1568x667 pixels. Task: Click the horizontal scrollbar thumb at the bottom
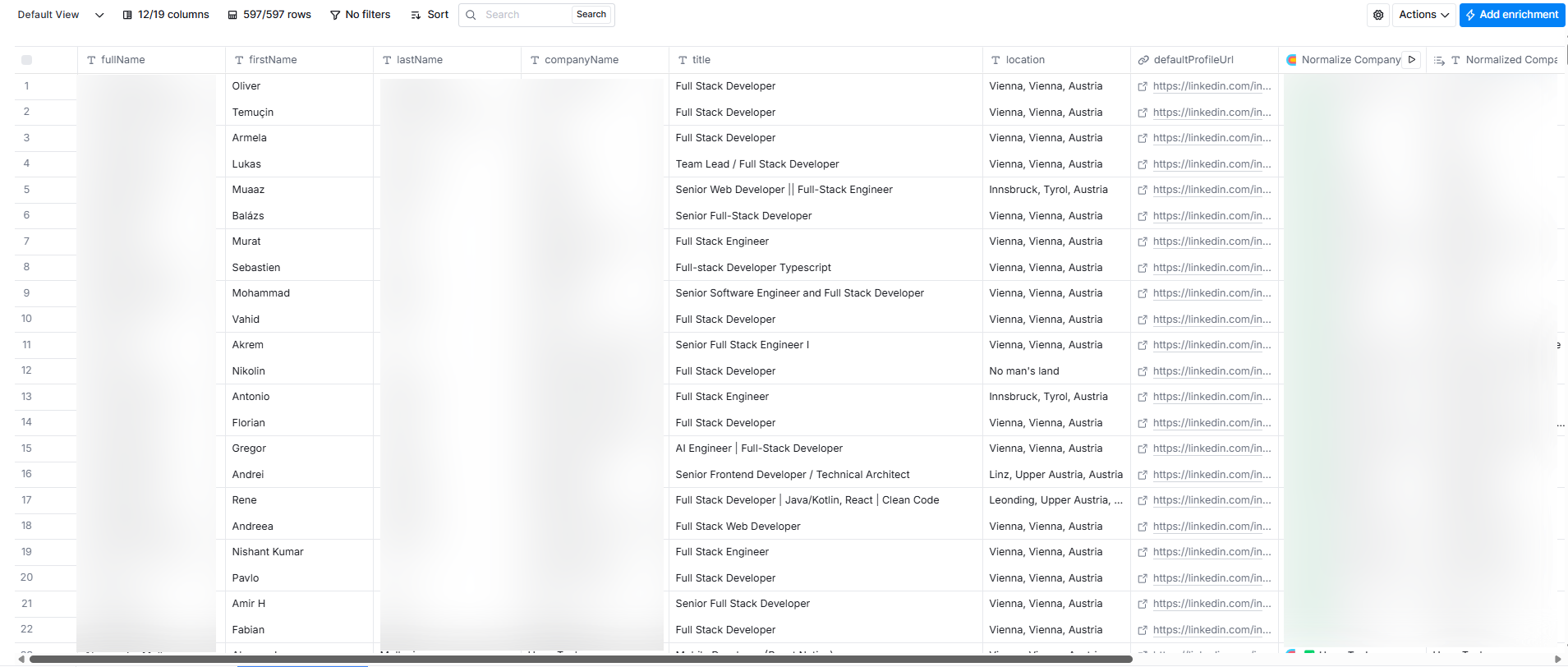[581, 659]
